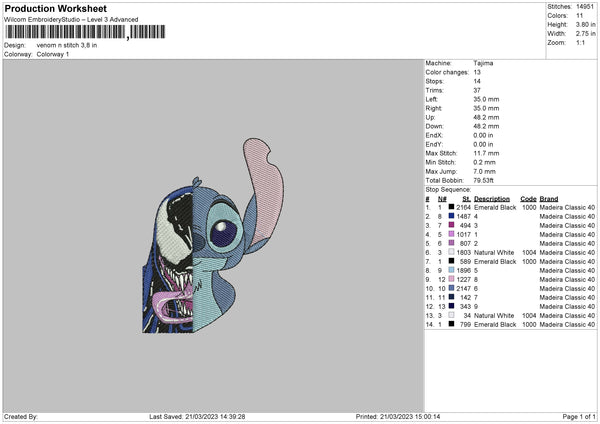
Task: Select the black swatch in stop row 1
Action: (452, 207)
